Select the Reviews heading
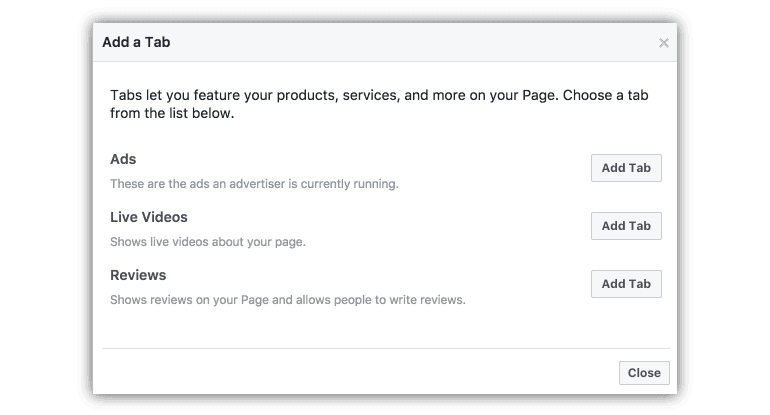The image size is (770, 415). 138,275
